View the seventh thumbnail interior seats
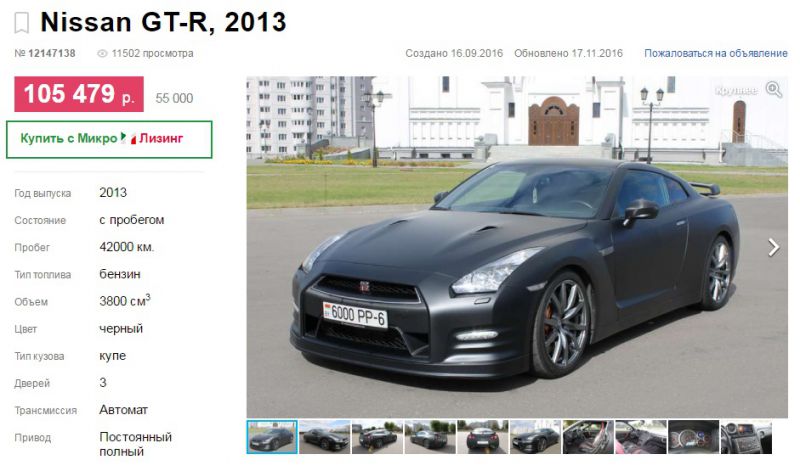The width and height of the screenshot is (800, 471). [x=588, y=437]
